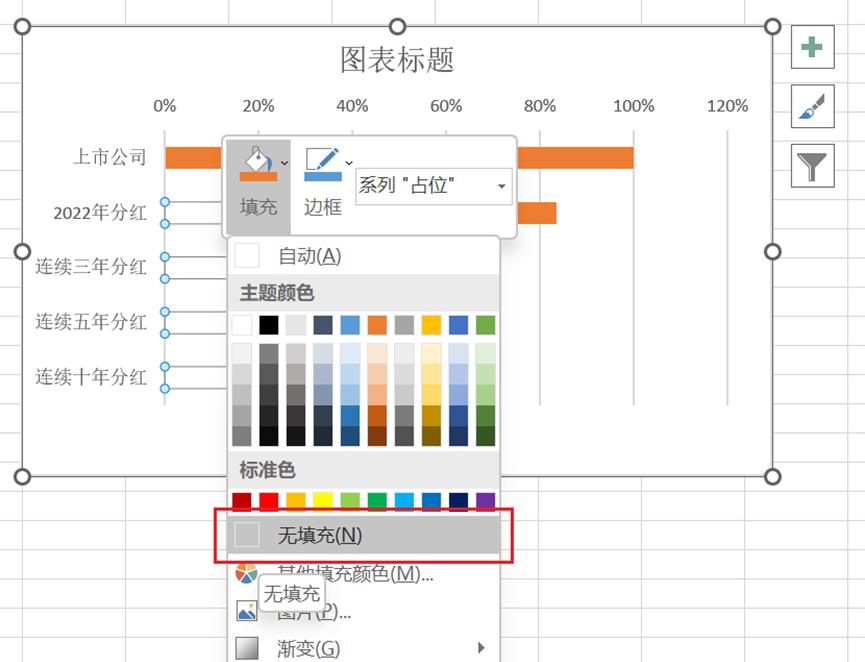Click the chart title 图表标题

tap(397, 60)
